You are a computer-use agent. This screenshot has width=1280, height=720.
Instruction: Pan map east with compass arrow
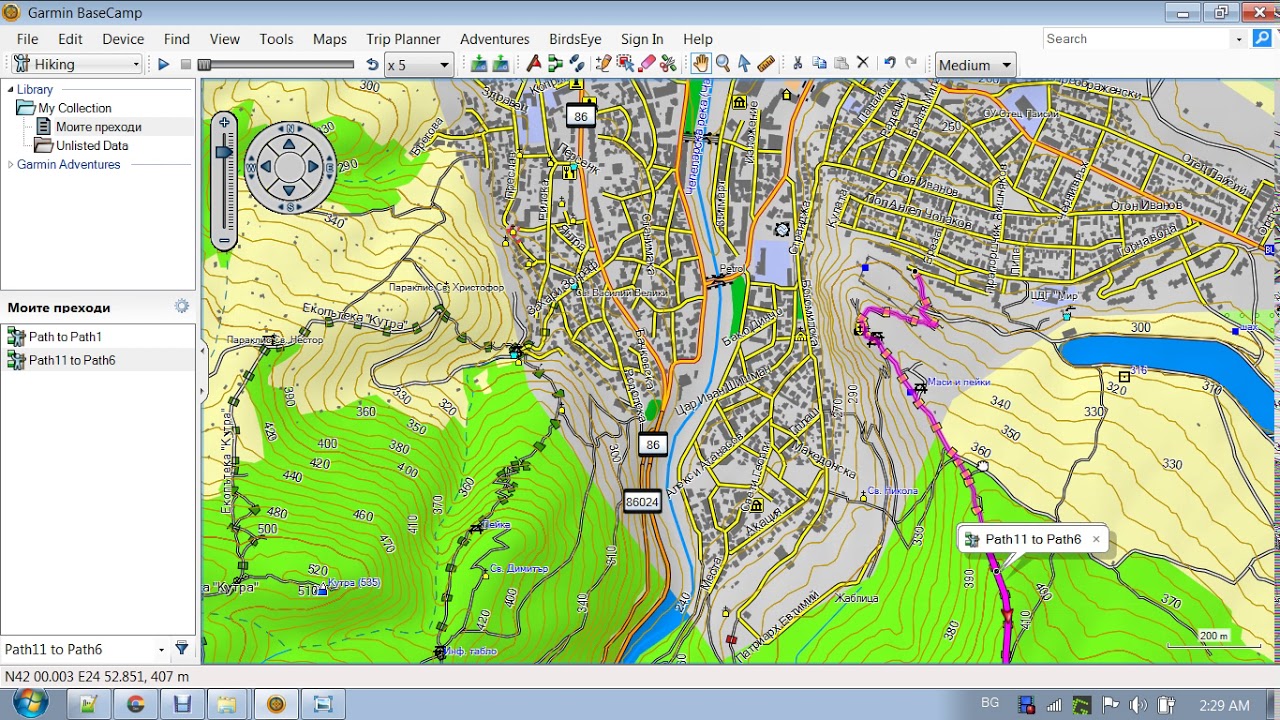click(x=314, y=167)
